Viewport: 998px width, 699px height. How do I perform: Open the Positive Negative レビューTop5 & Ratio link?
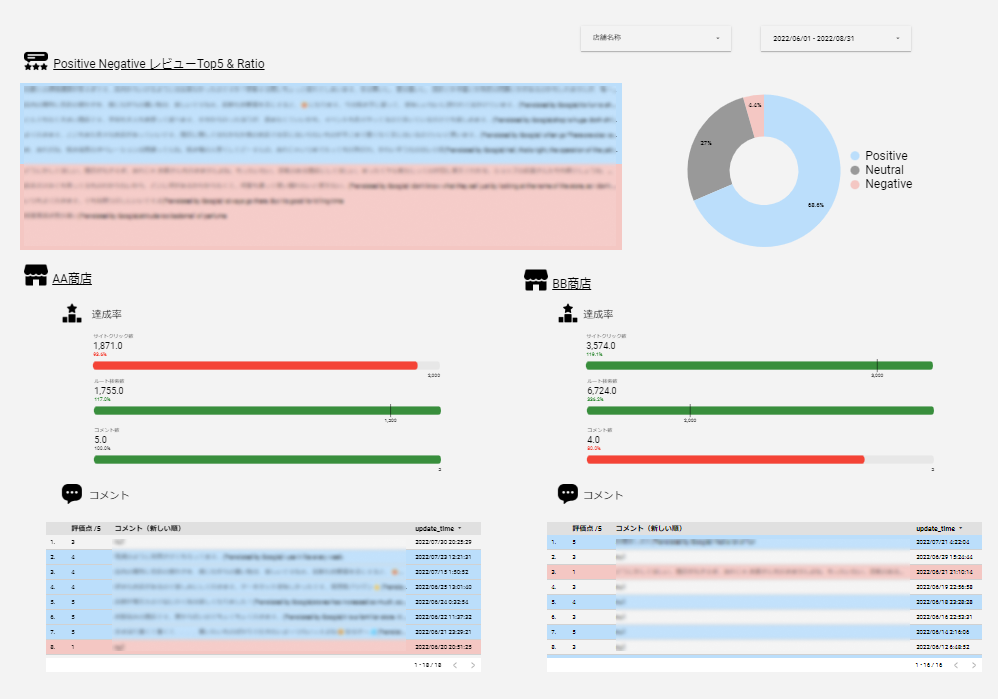click(159, 64)
